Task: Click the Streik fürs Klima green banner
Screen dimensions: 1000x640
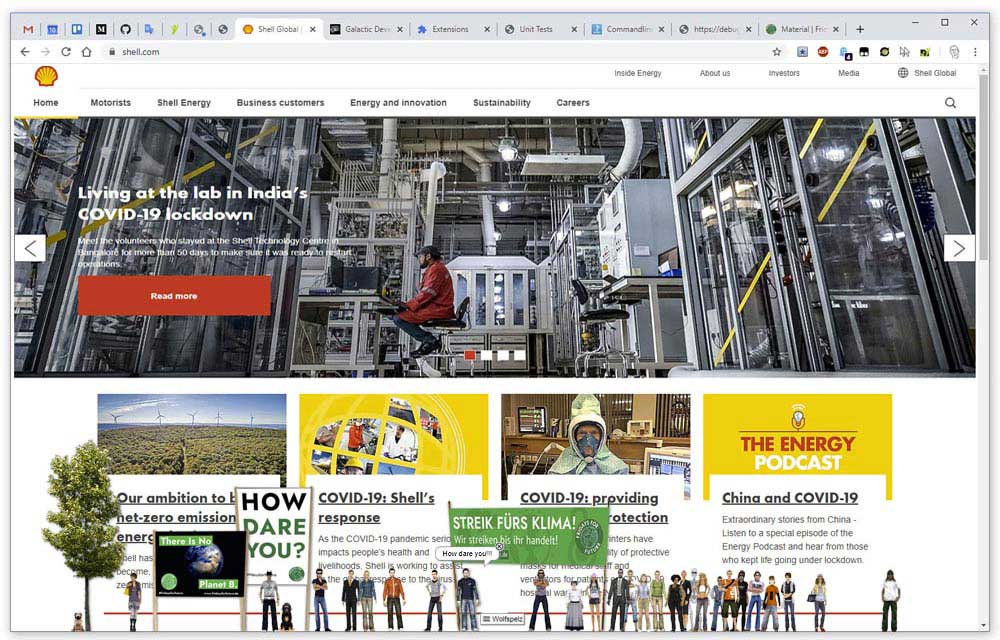Action: (527, 532)
